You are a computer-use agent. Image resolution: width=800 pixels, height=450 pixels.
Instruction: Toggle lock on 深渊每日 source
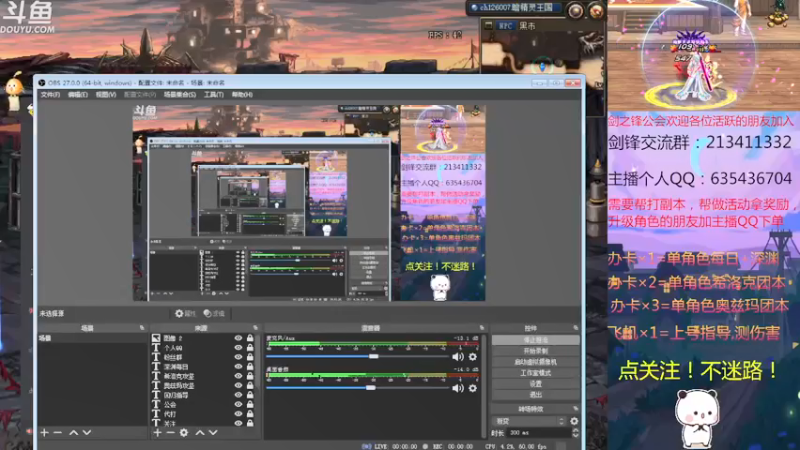pos(250,366)
